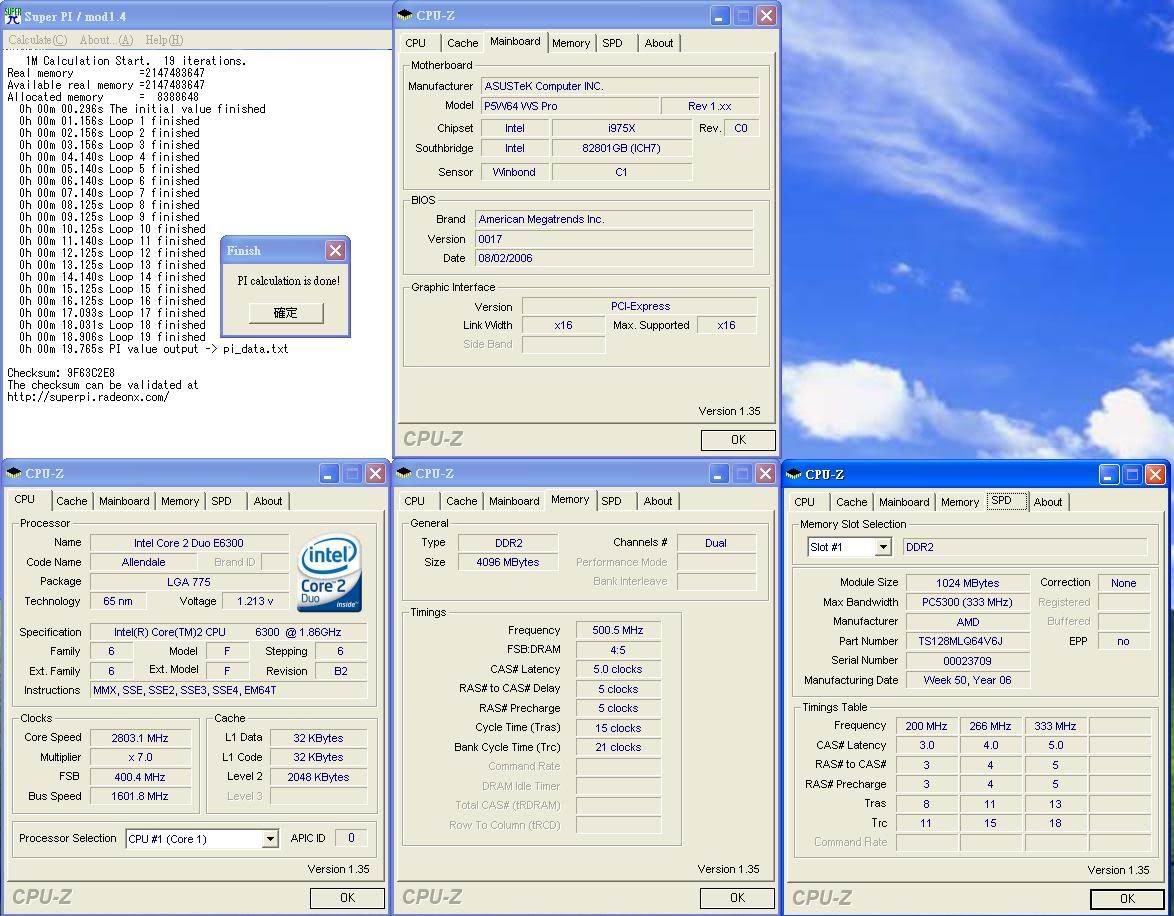The width and height of the screenshot is (1174, 916).
Task: Click the Checksum 9F63C2E8 line
Action: point(61,372)
